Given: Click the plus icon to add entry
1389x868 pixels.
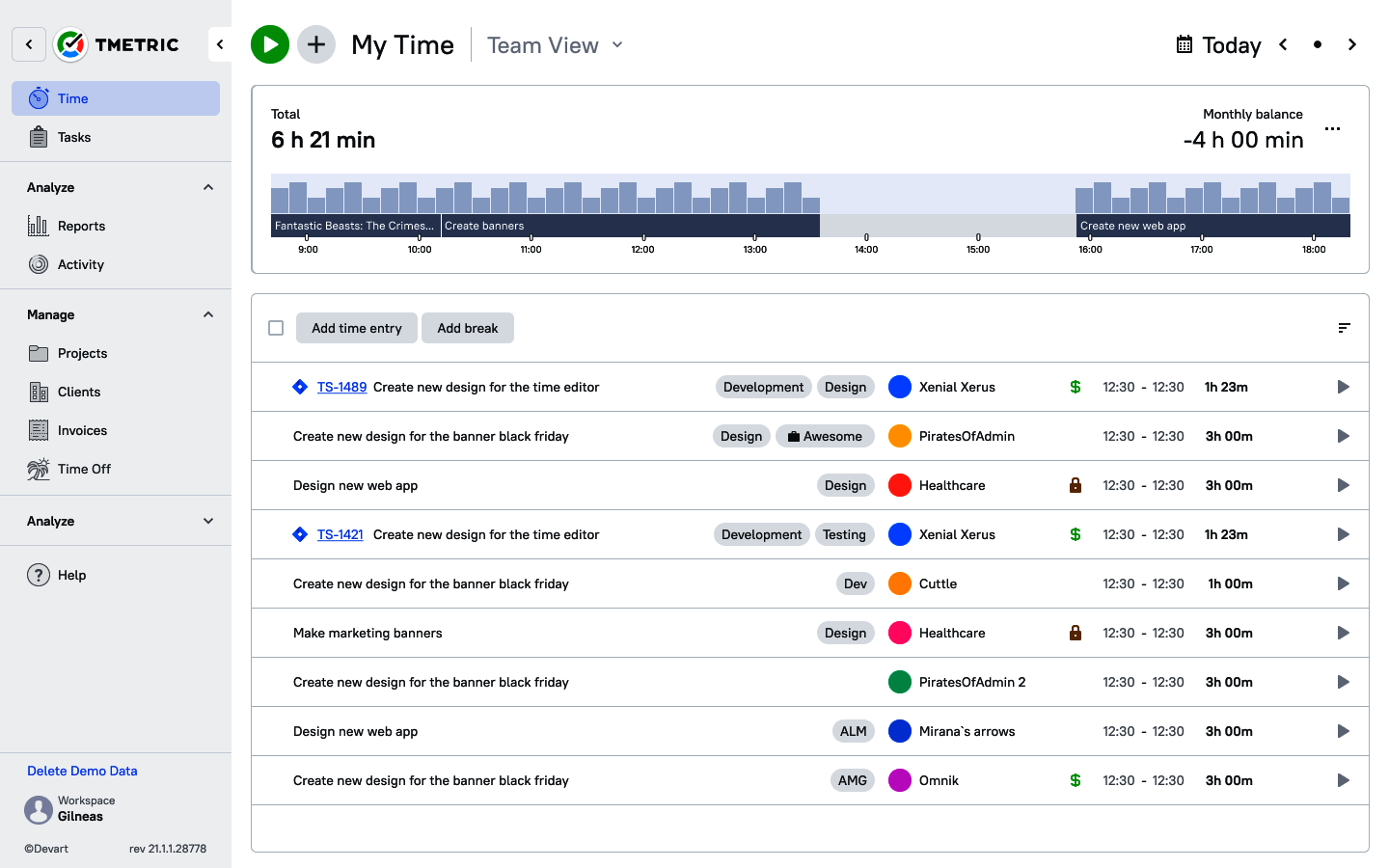Looking at the screenshot, I should coord(316,44).
